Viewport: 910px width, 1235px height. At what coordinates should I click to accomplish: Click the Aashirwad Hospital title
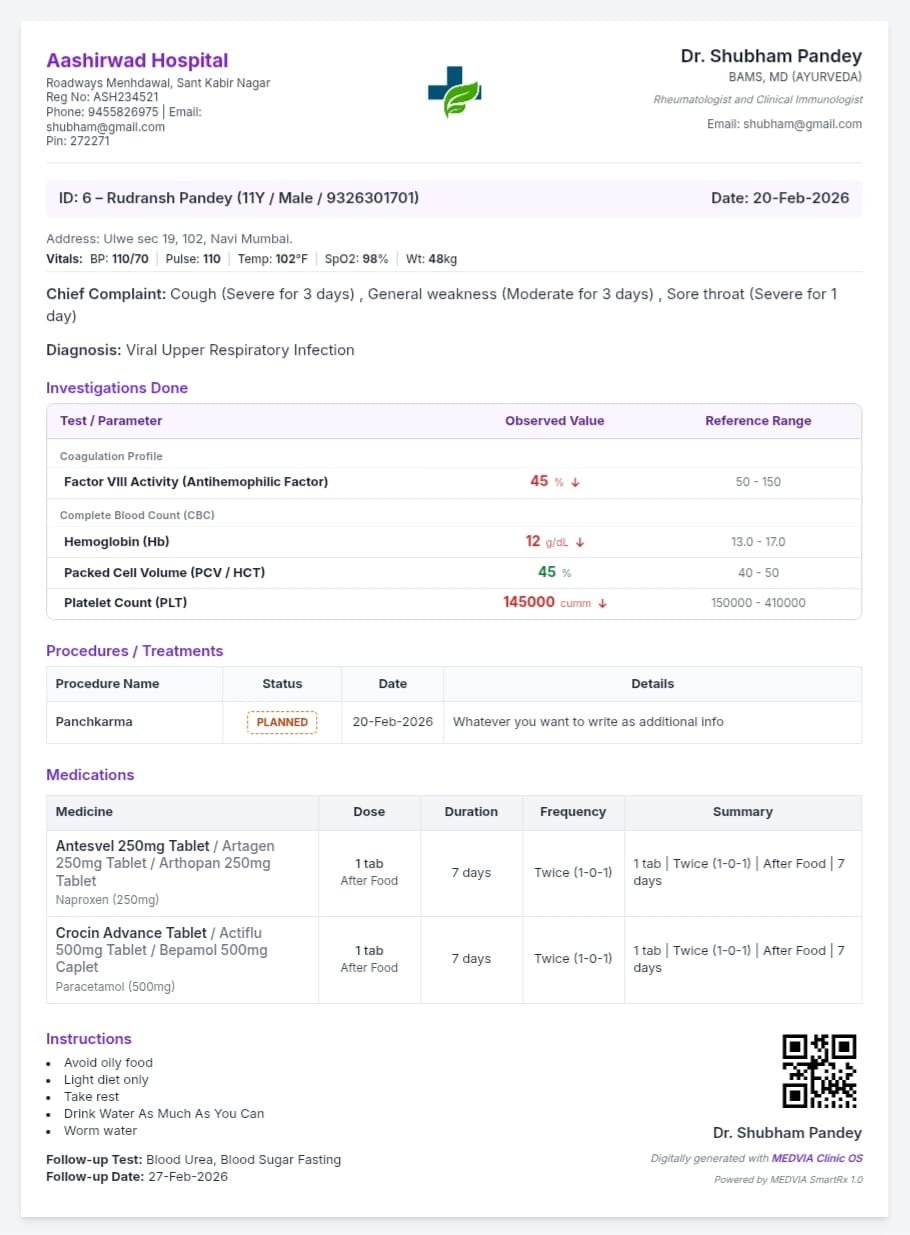pos(137,60)
